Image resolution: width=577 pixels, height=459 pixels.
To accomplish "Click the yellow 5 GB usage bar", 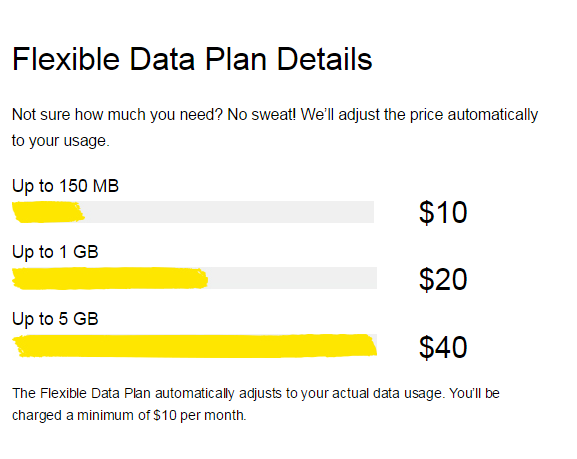I will 194,346.
